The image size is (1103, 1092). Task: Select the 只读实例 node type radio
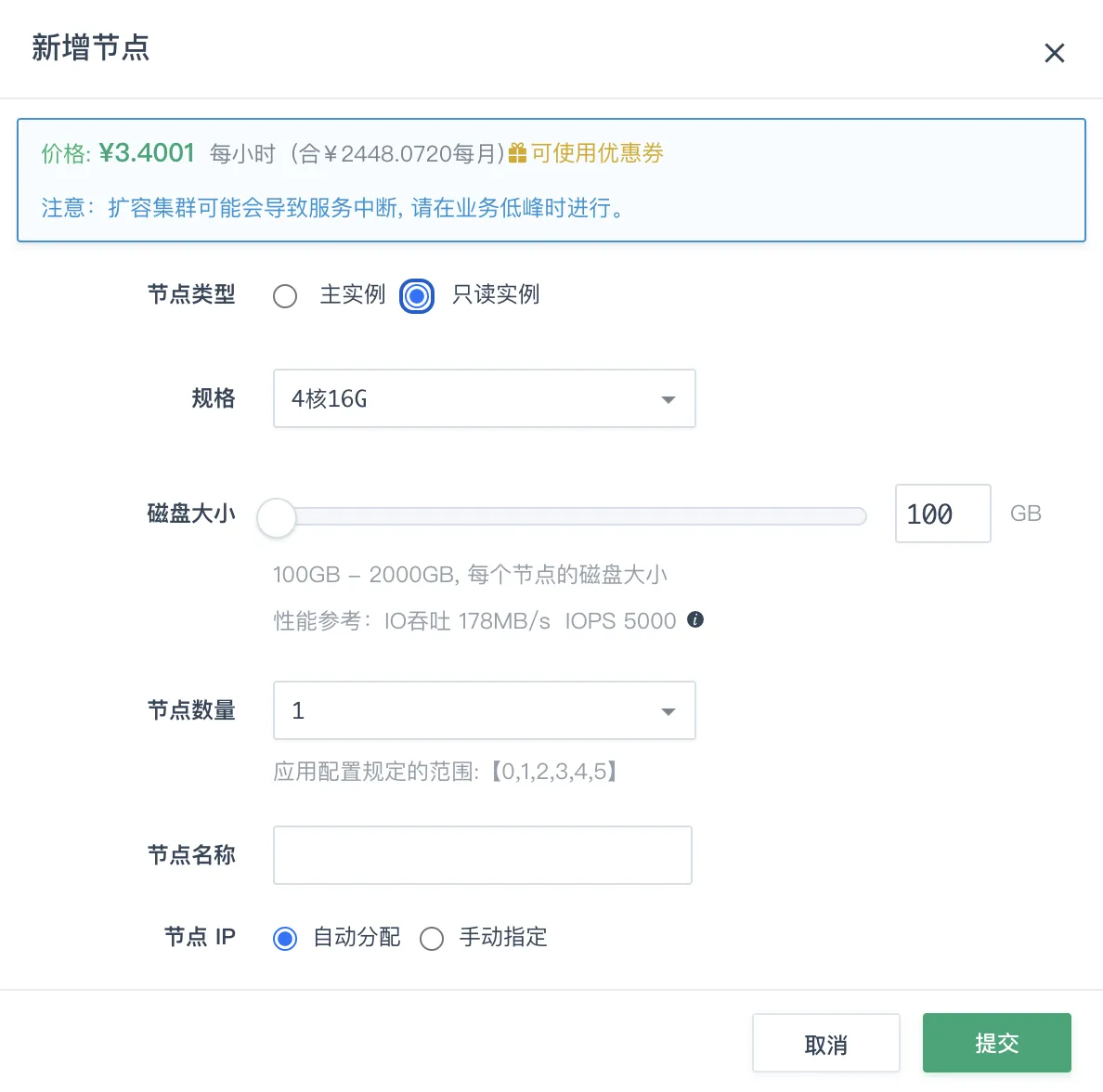coord(417,295)
